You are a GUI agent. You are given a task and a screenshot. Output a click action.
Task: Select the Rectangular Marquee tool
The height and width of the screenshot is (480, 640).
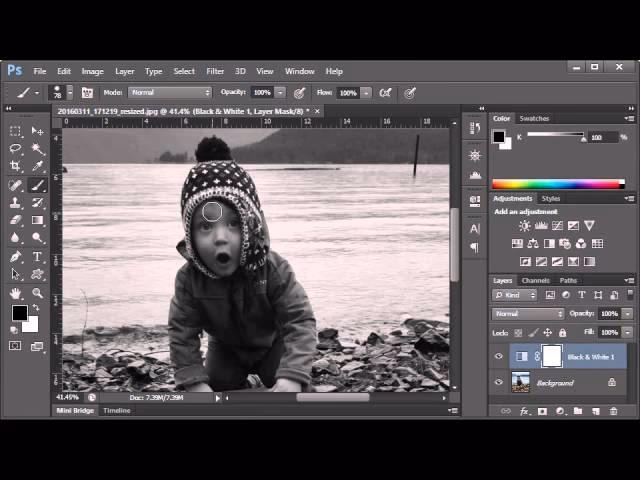pyautogui.click(x=15, y=131)
